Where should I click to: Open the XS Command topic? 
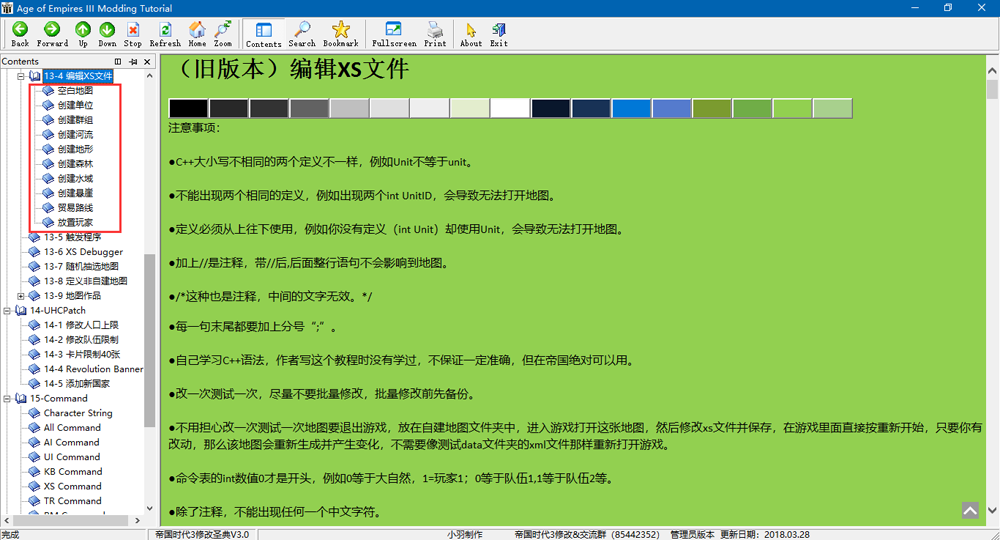tap(73, 486)
